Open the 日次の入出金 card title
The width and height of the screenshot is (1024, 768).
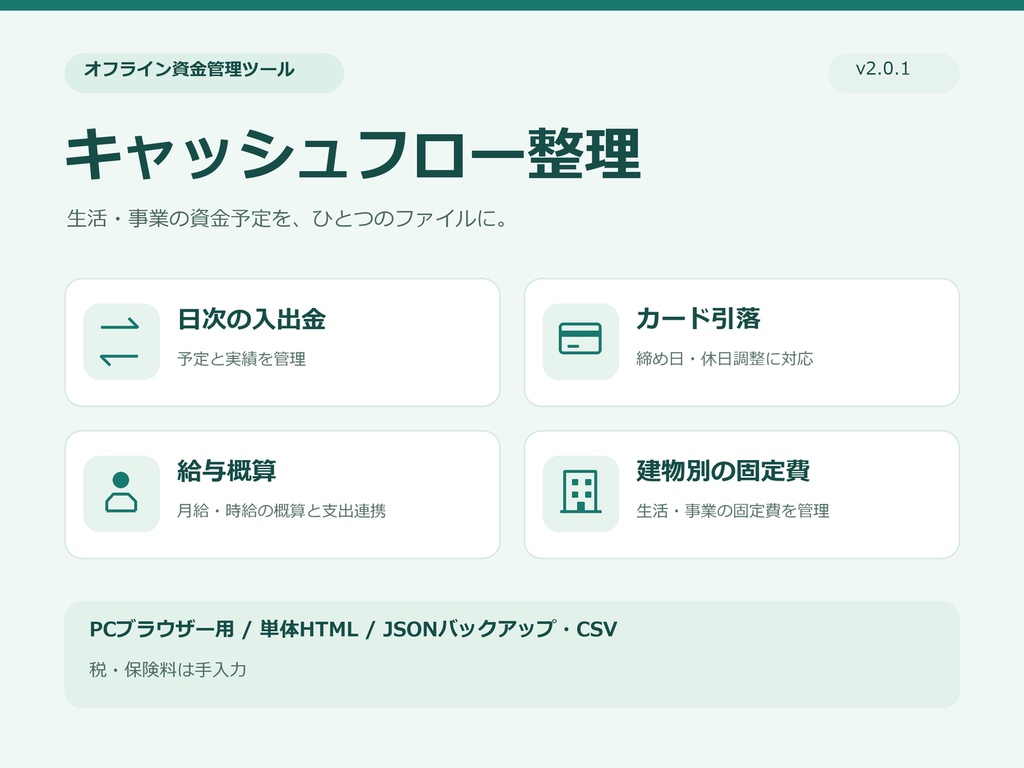(x=251, y=319)
